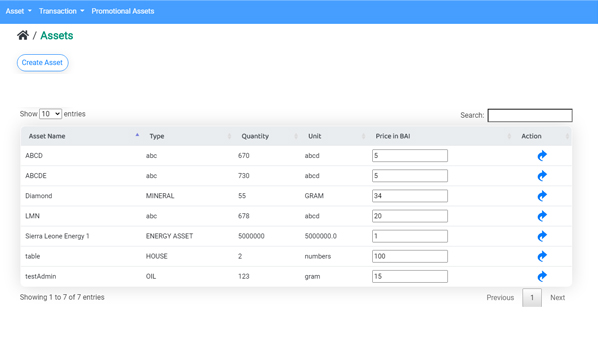Click the ABCDE asset name cell
Screen dimensions: 598x360
(36, 176)
